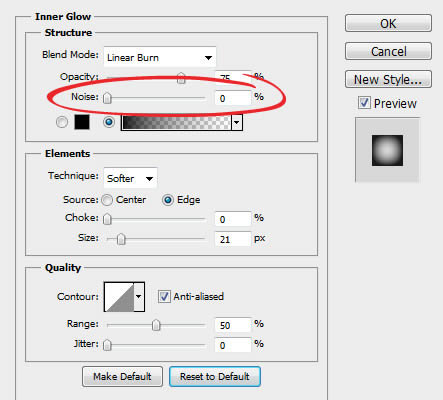Click the Contour curve thumbnail
This screenshot has height=400, width=443.
(x=119, y=297)
